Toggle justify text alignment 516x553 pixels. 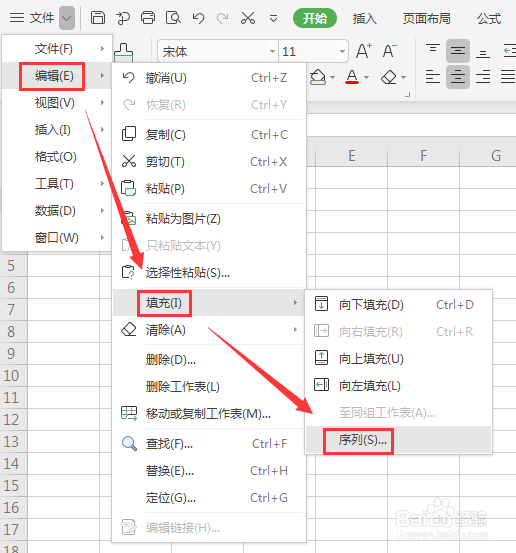(x=508, y=77)
